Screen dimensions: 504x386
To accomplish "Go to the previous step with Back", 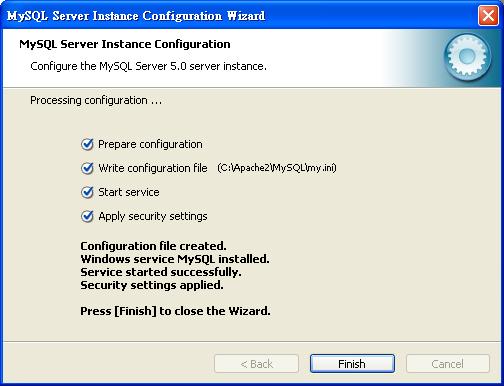I will (256, 364).
